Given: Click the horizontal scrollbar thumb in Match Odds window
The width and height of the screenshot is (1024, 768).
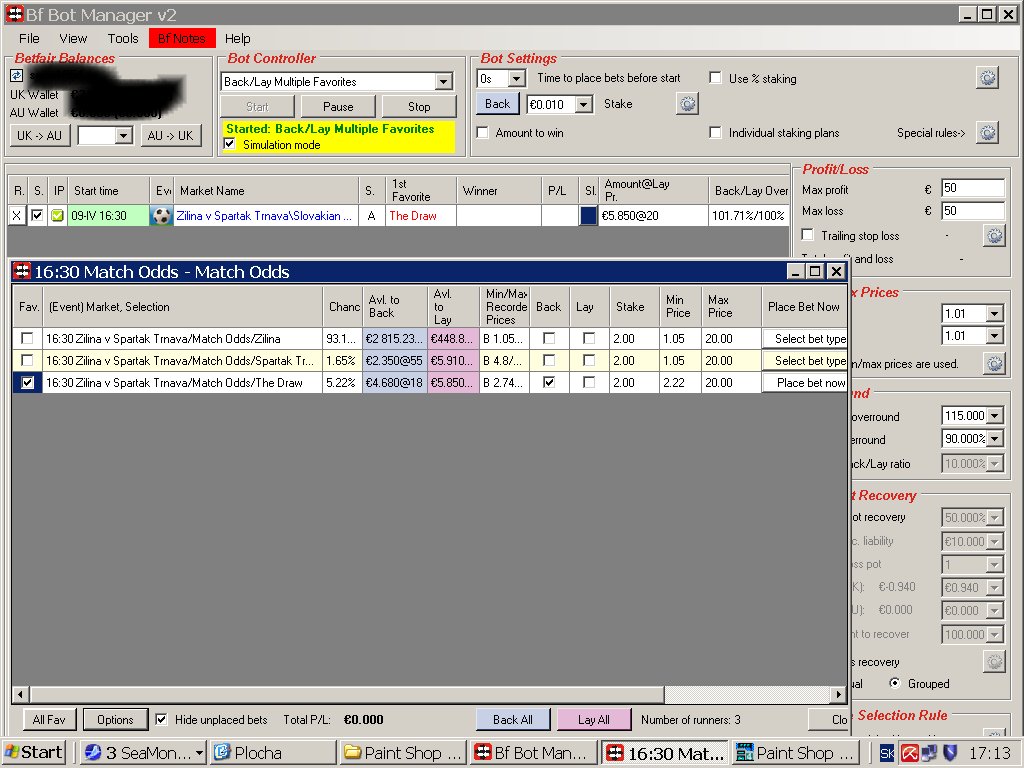Looking at the screenshot, I should [x=347, y=694].
